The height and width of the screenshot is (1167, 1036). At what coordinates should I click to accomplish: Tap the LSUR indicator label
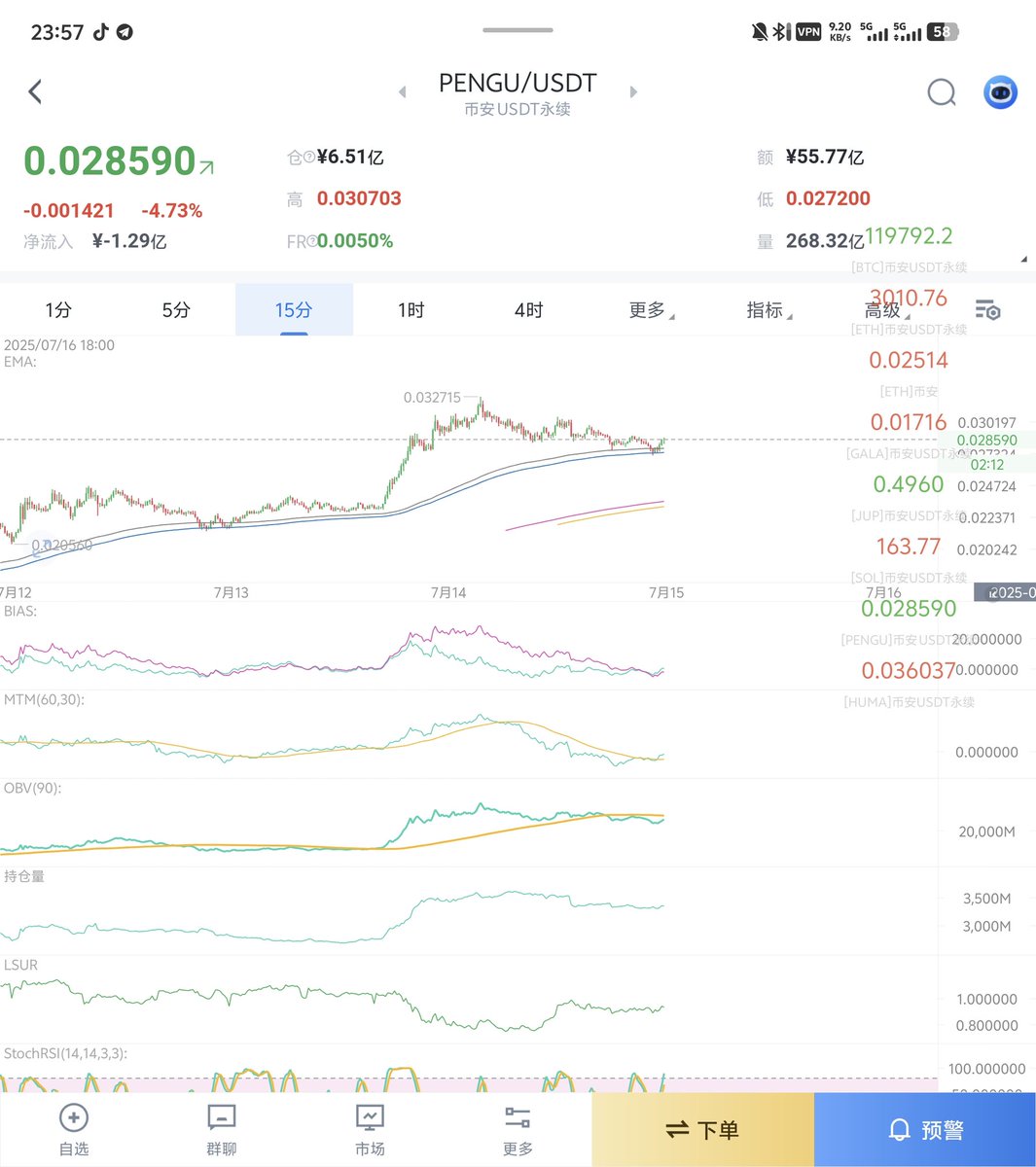pyautogui.click(x=20, y=965)
